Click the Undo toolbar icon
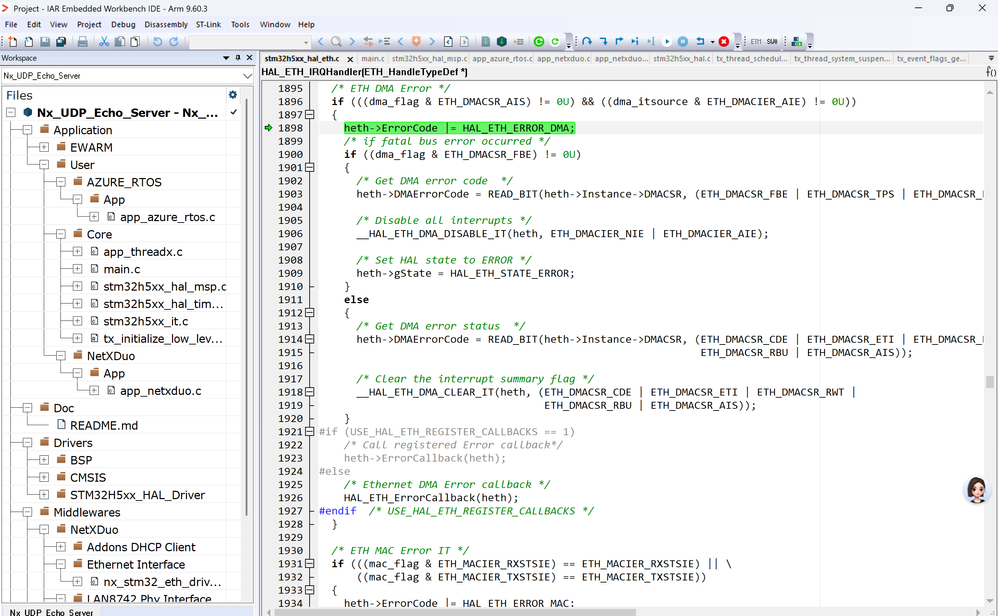Viewport: 998px width, 616px height. pos(157,42)
